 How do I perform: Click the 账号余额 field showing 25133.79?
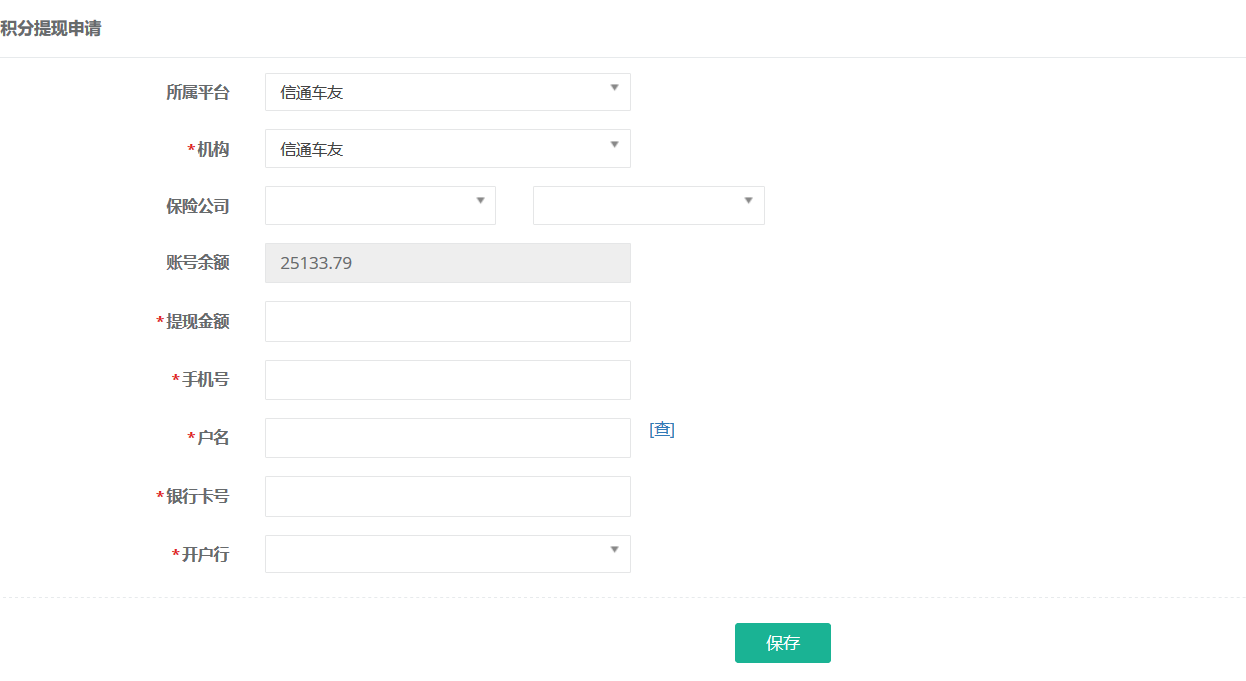click(447, 263)
